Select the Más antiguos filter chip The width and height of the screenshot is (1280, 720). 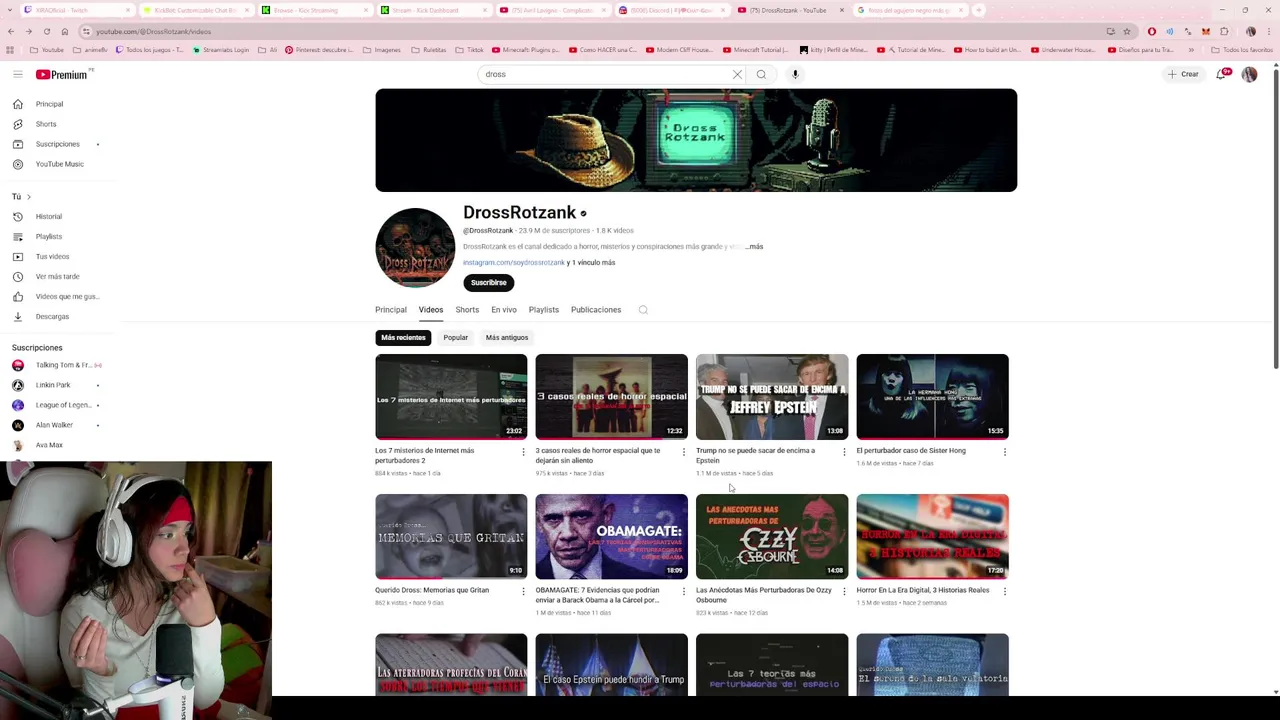tap(507, 338)
